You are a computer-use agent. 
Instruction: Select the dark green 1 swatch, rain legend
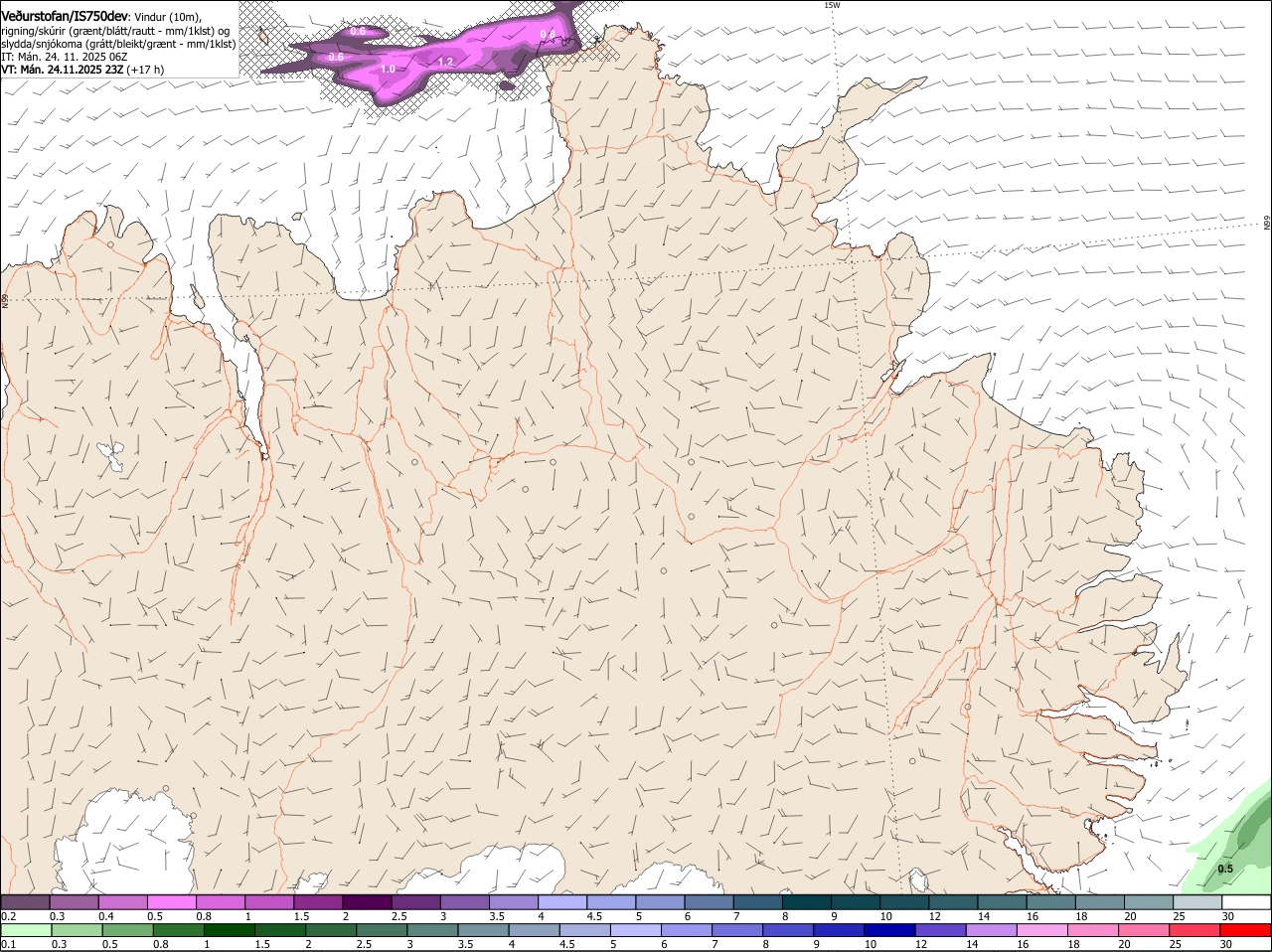coord(230,930)
